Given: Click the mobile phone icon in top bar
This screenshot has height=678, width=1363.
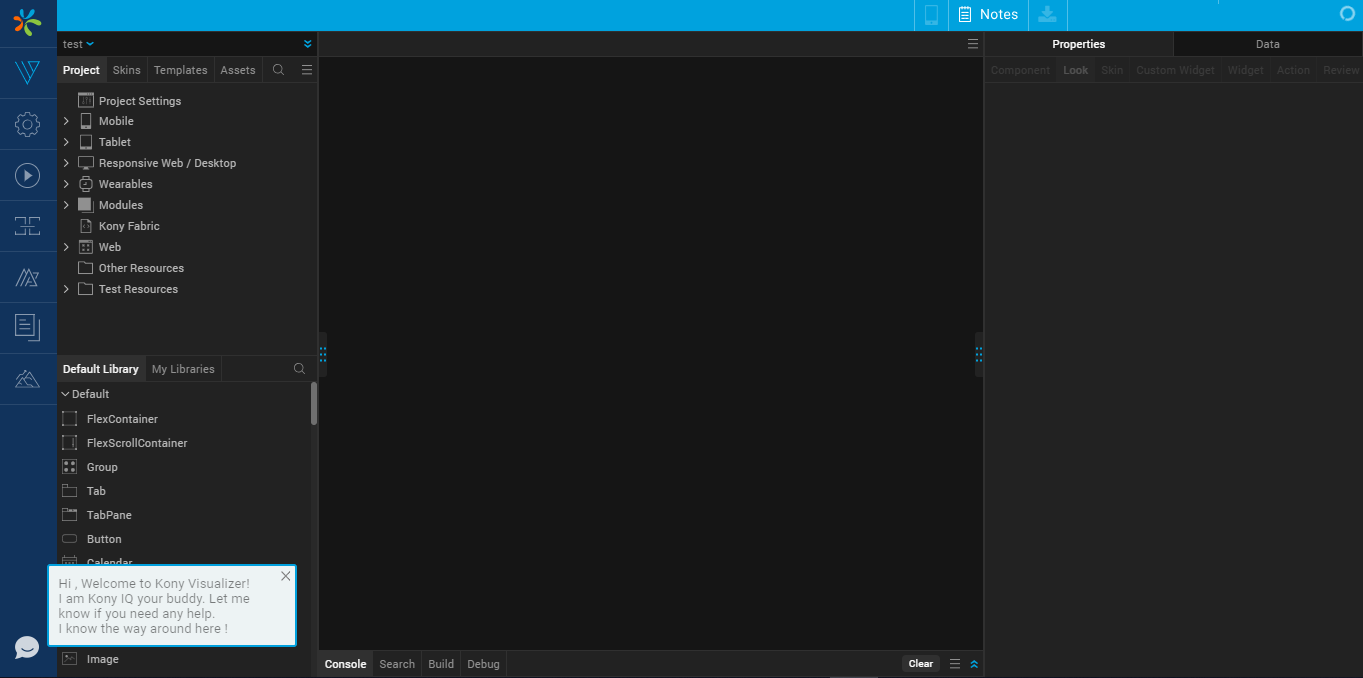Looking at the screenshot, I should [931, 15].
